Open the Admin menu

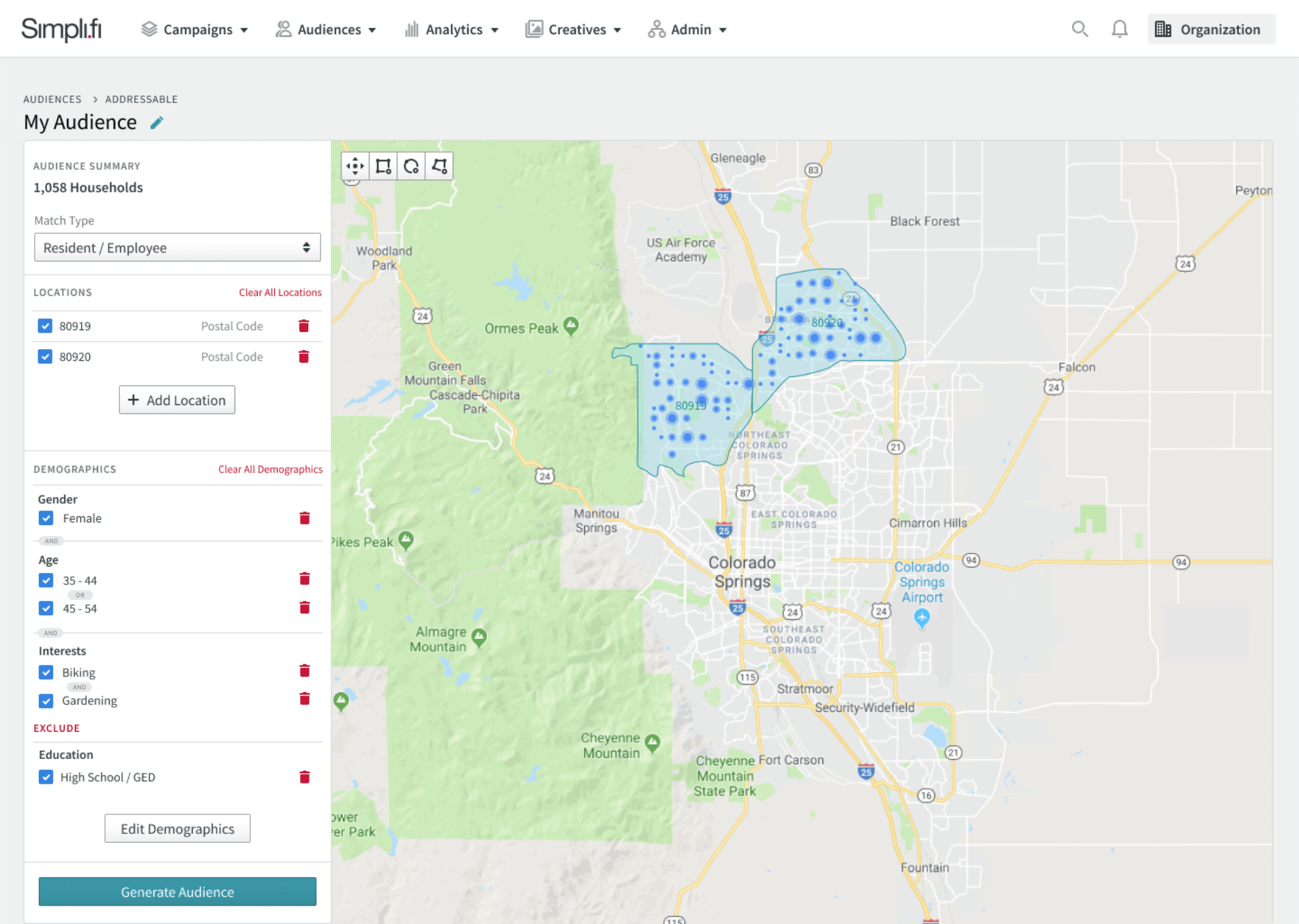point(687,29)
